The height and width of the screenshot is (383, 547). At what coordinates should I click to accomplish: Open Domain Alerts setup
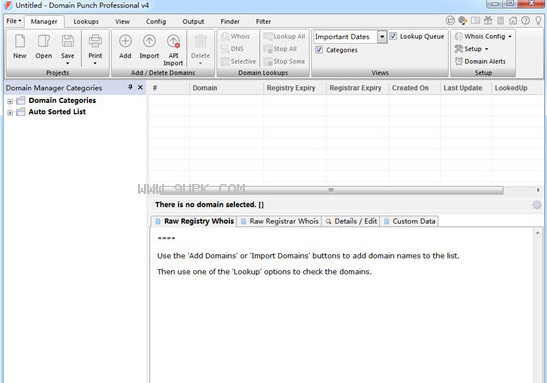tap(480, 61)
